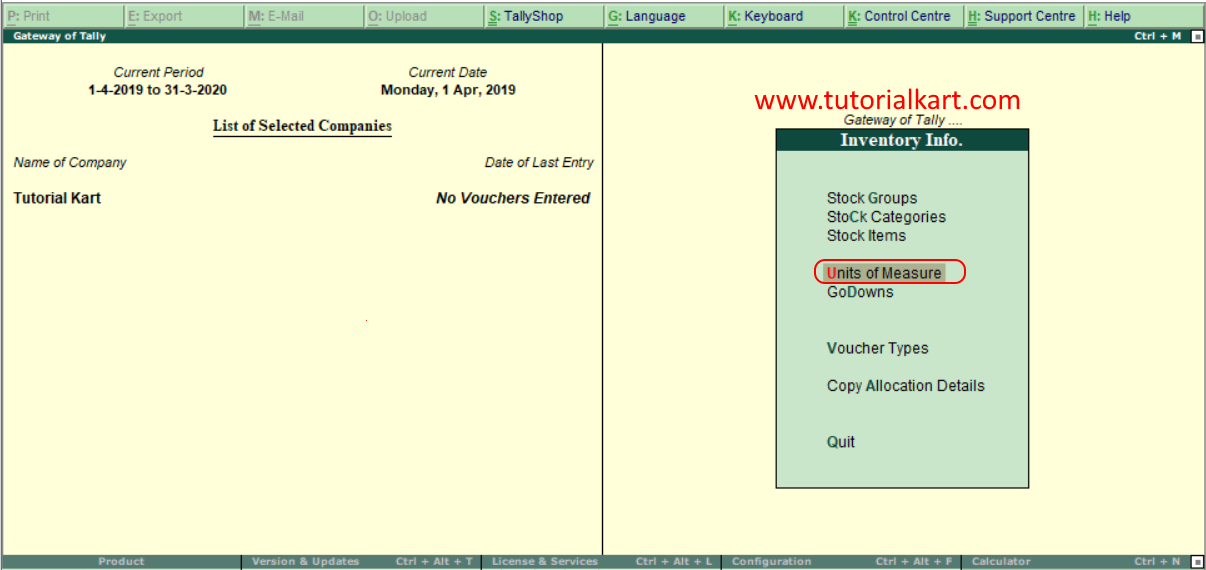Open Stock Items
Image resolution: width=1206 pixels, height=570 pixels.
pyautogui.click(x=866, y=236)
